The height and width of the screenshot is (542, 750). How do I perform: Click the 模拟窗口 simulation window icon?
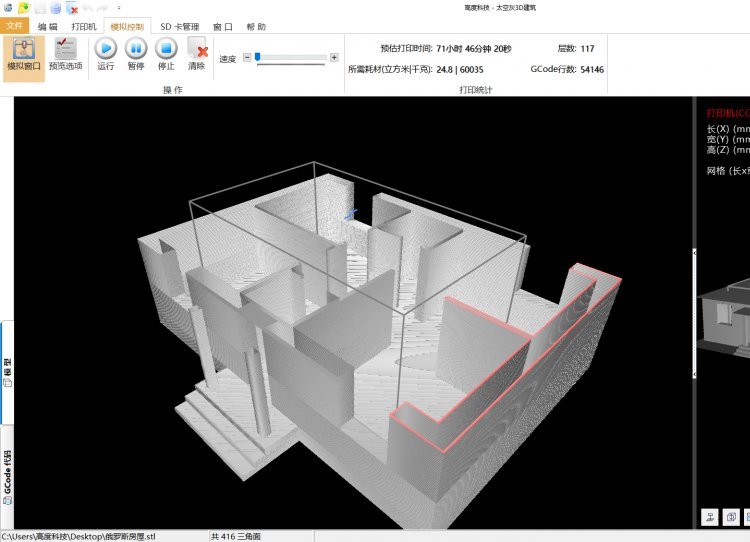22,56
